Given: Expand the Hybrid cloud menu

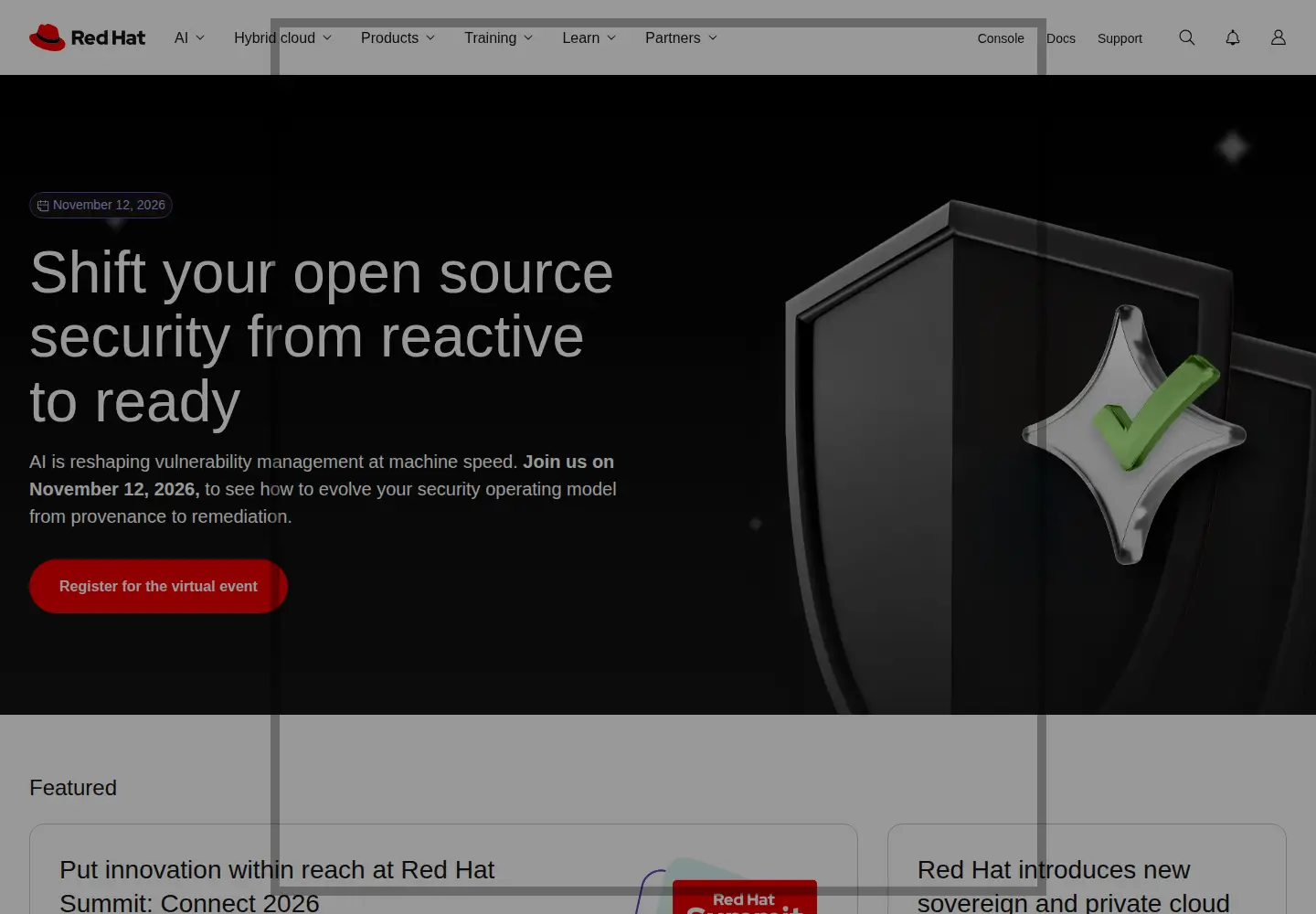Looking at the screenshot, I should [282, 37].
